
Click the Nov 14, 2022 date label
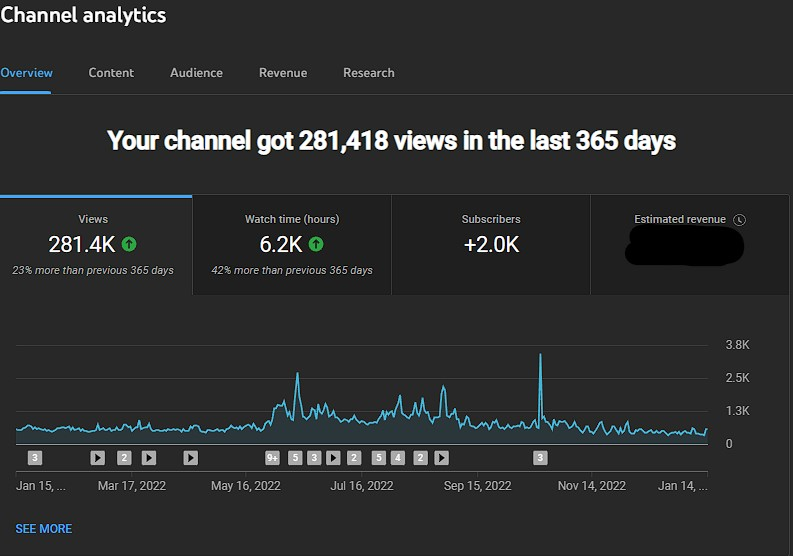pyautogui.click(x=592, y=486)
